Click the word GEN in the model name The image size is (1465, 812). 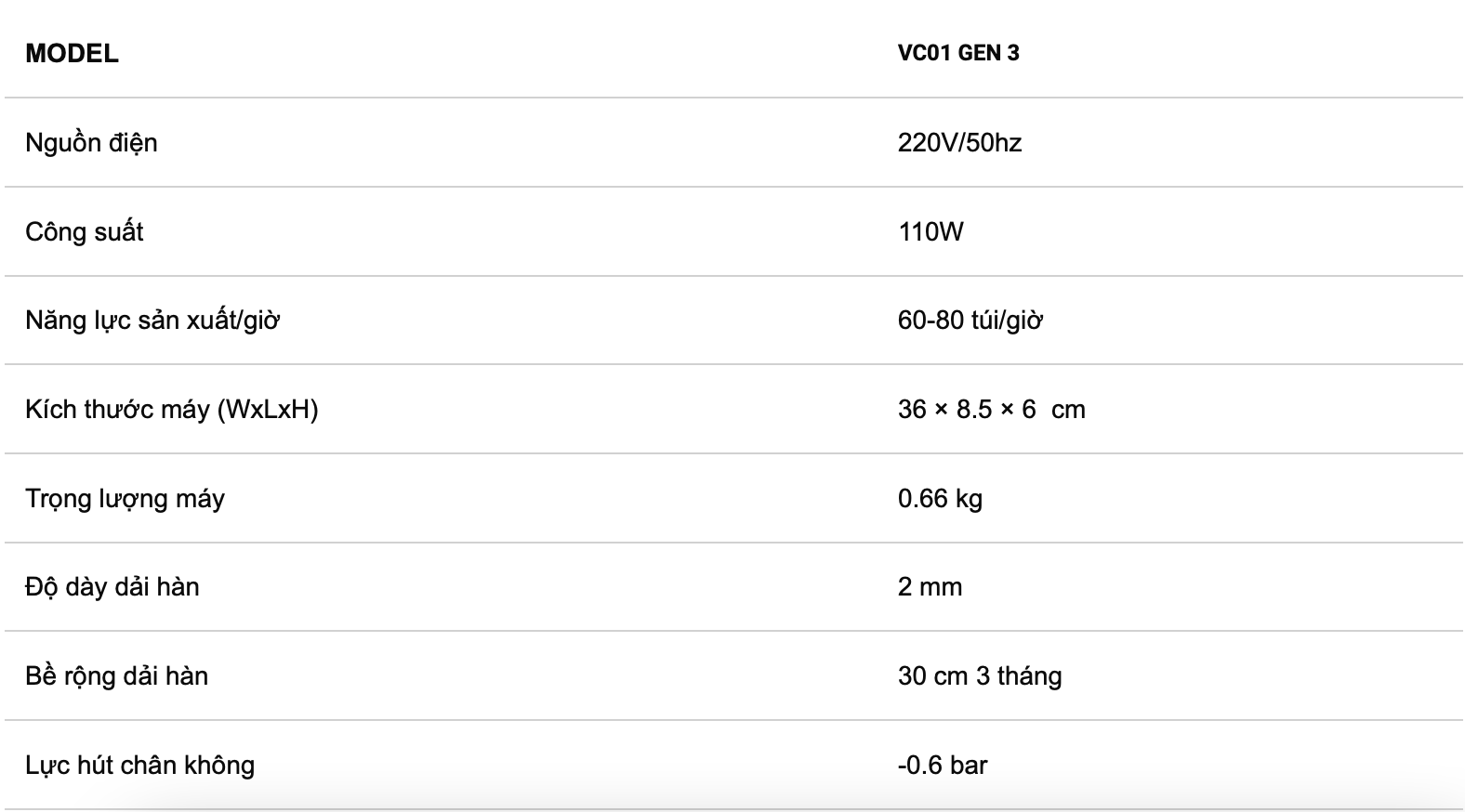click(979, 53)
